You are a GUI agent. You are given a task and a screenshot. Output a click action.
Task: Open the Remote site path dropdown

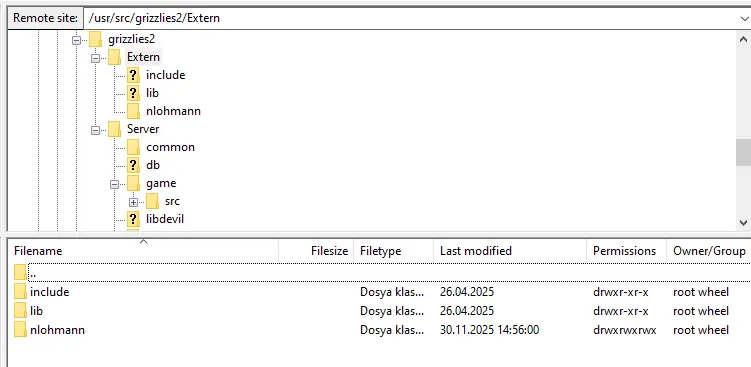tap(744, 18)
